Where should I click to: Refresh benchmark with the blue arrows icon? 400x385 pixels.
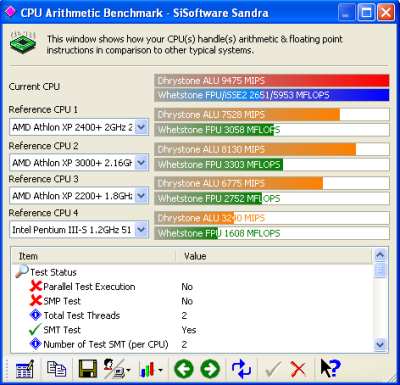pos(241,369)
